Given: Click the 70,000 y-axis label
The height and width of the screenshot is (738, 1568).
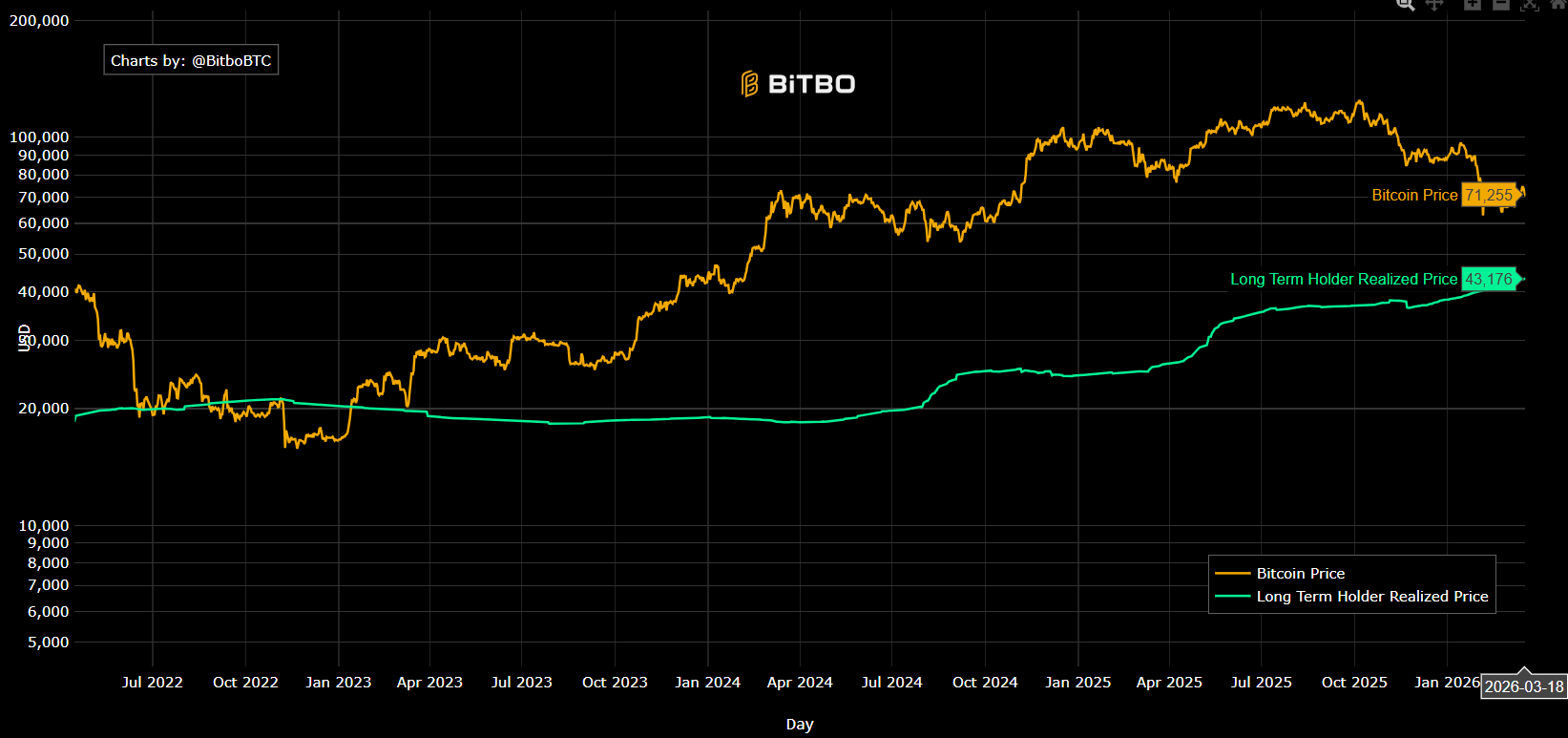Looking at the screenshot, I should (44, 197).
